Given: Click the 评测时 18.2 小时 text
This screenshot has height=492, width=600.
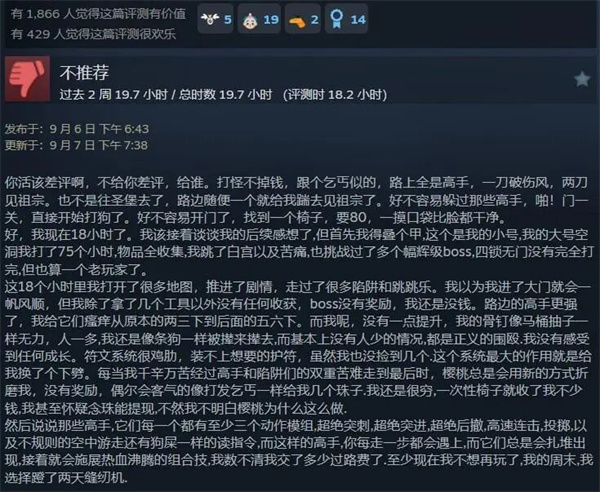Looking at the screenshot, I should (x=335, y=94).
